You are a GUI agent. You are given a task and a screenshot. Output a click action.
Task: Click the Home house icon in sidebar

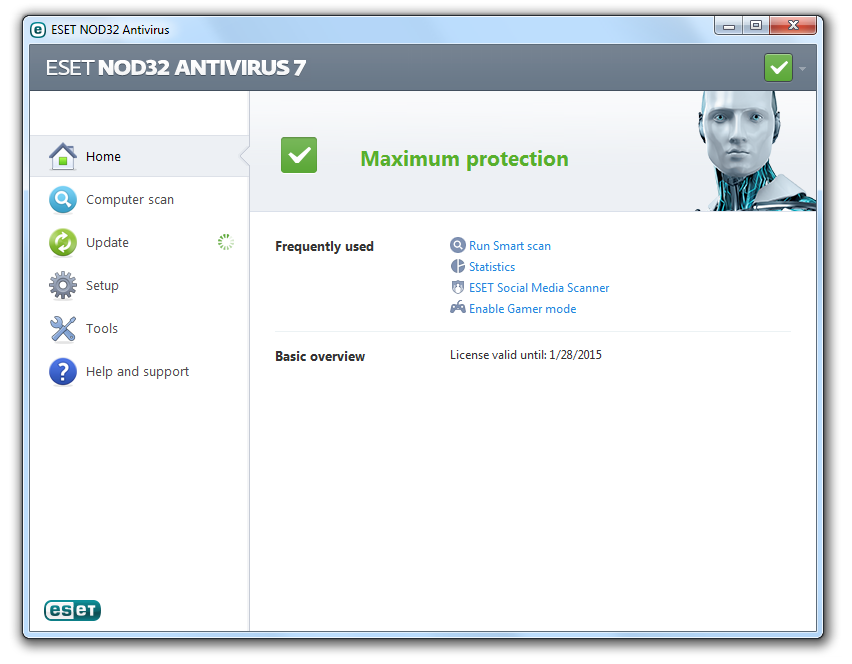coord(62,156)
